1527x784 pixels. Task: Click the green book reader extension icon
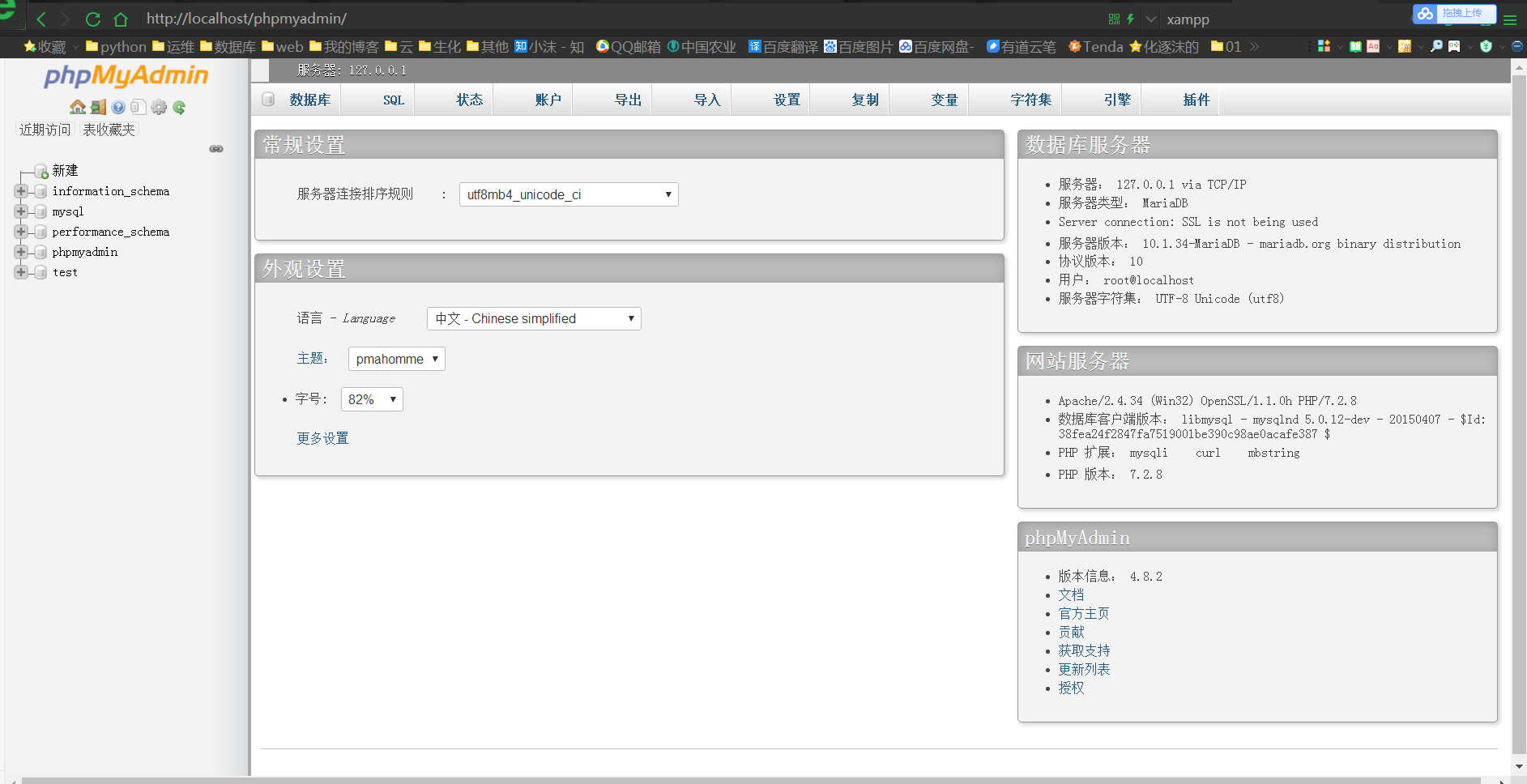[1355, 46]
